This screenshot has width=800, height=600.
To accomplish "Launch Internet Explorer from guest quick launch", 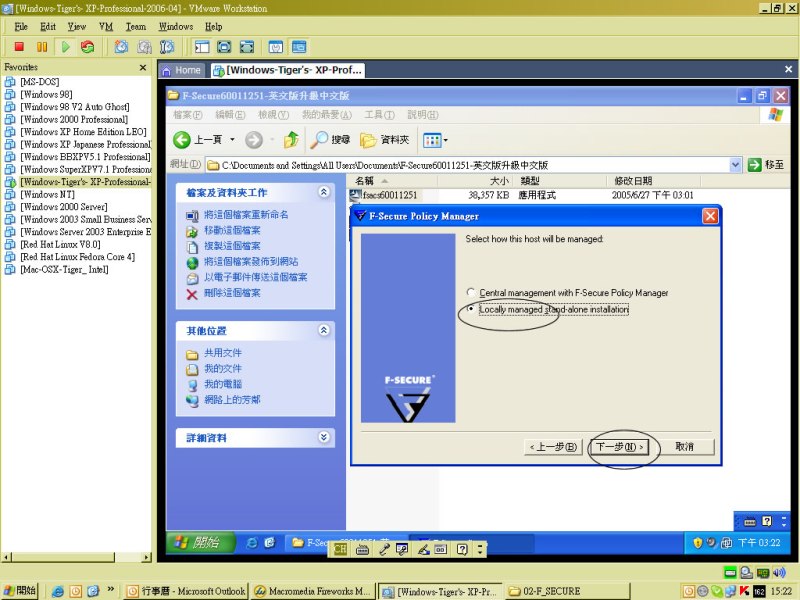I will [252, 543].
